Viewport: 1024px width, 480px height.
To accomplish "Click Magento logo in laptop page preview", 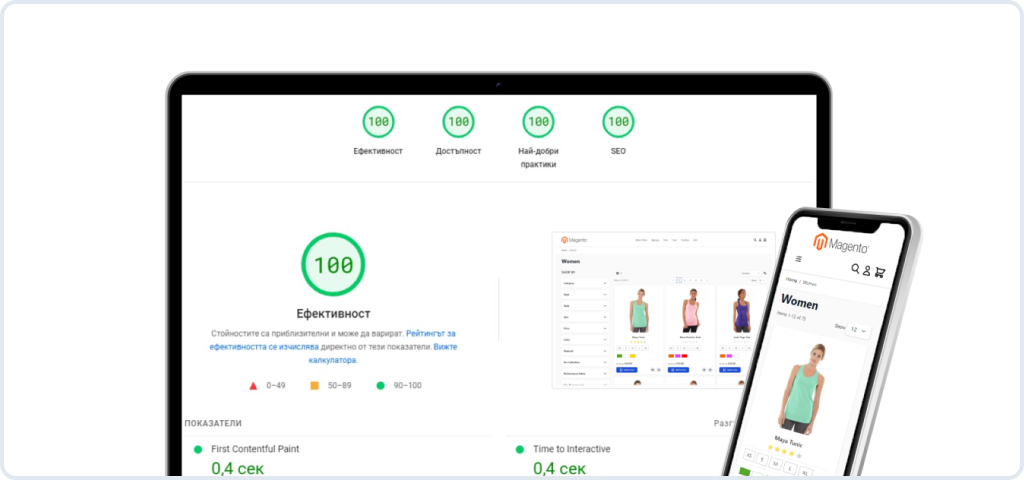I will tap(575, 240).
